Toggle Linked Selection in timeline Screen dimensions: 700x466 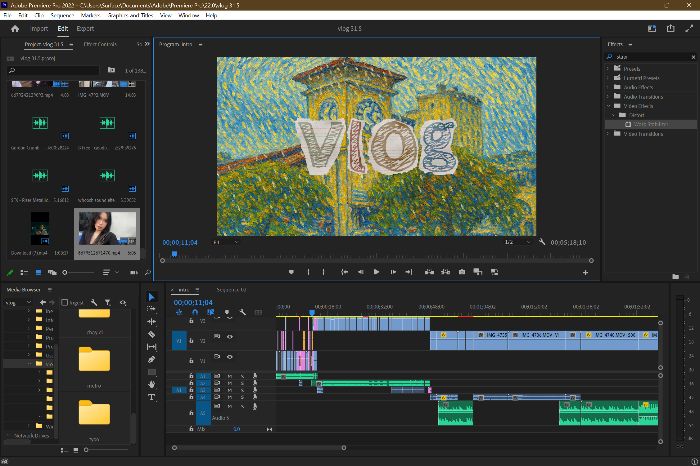click(211, 312)
